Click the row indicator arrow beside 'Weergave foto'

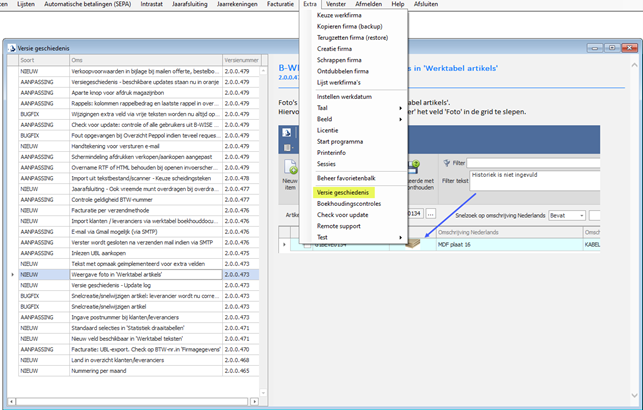(x=12, y=273)
